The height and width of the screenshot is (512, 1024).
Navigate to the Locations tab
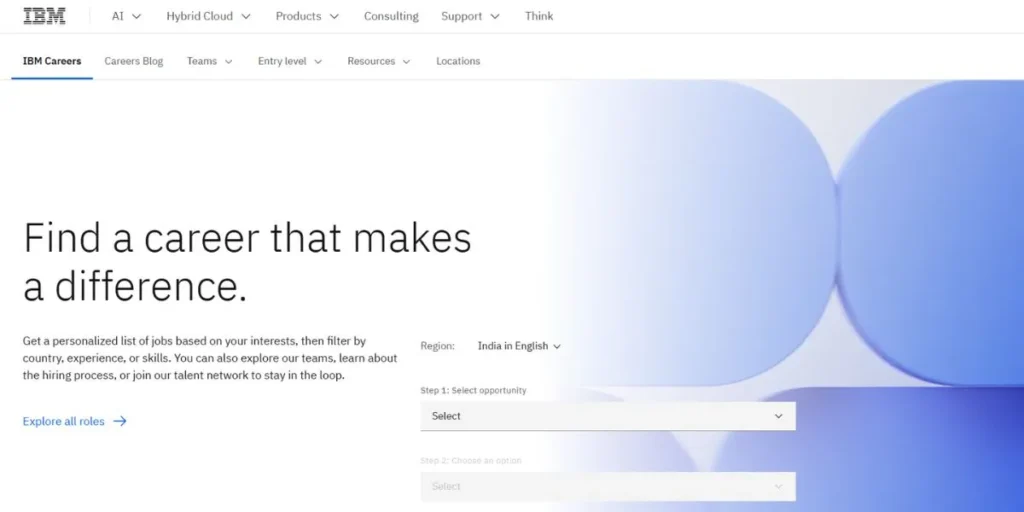(x=458, y=61)
